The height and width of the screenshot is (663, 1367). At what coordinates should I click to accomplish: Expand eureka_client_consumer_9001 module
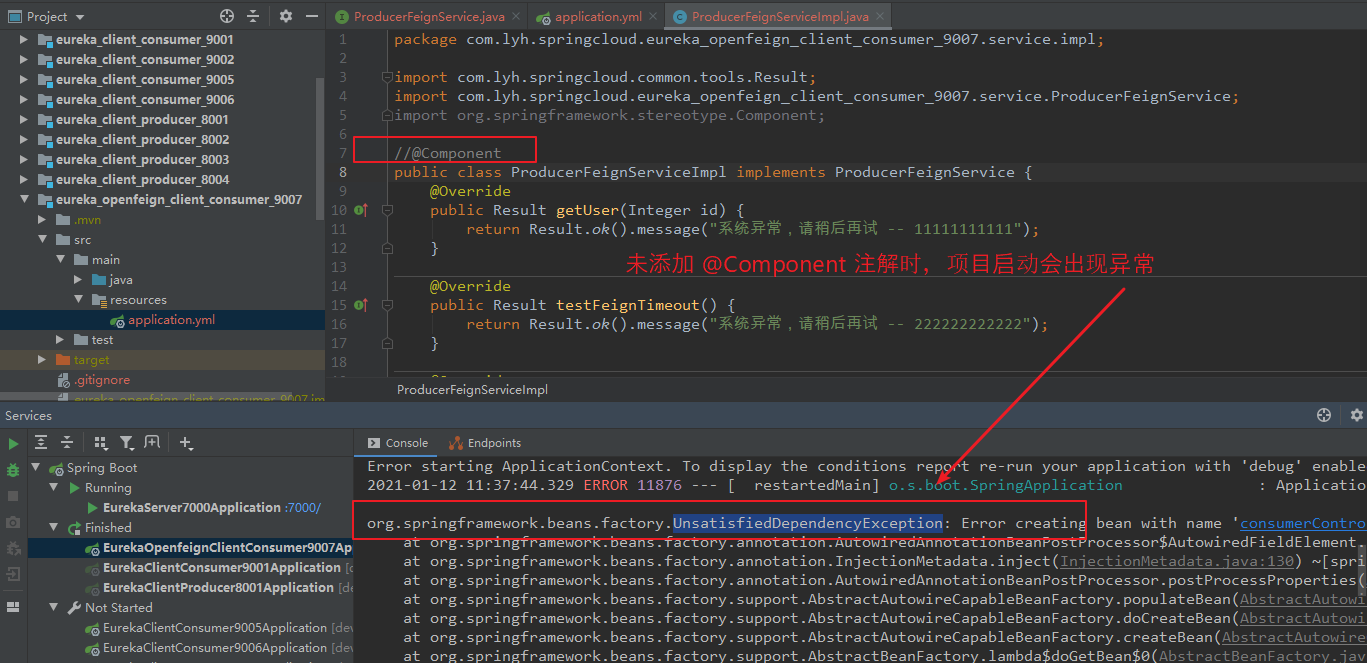(x=25, y=40)
